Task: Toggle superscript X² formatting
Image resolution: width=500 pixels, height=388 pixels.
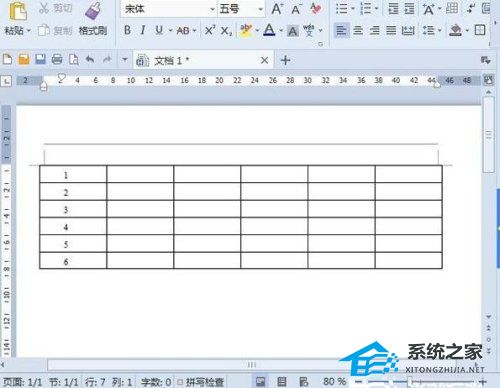Action: tap(210, 31)
